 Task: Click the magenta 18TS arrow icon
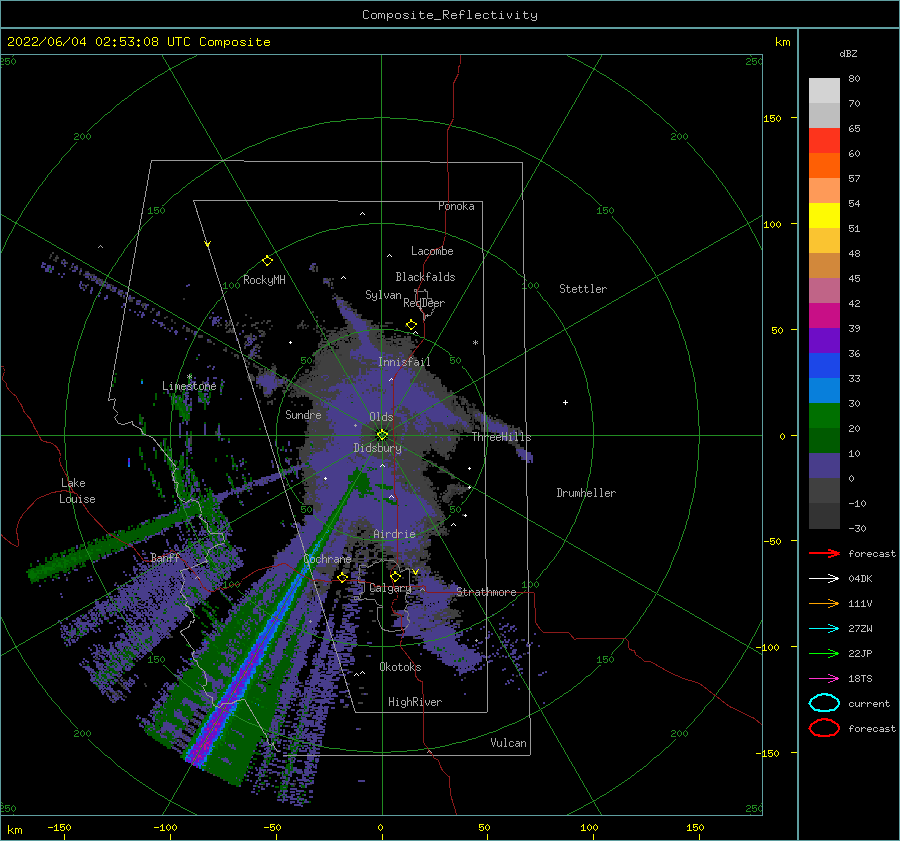[824, 679]
